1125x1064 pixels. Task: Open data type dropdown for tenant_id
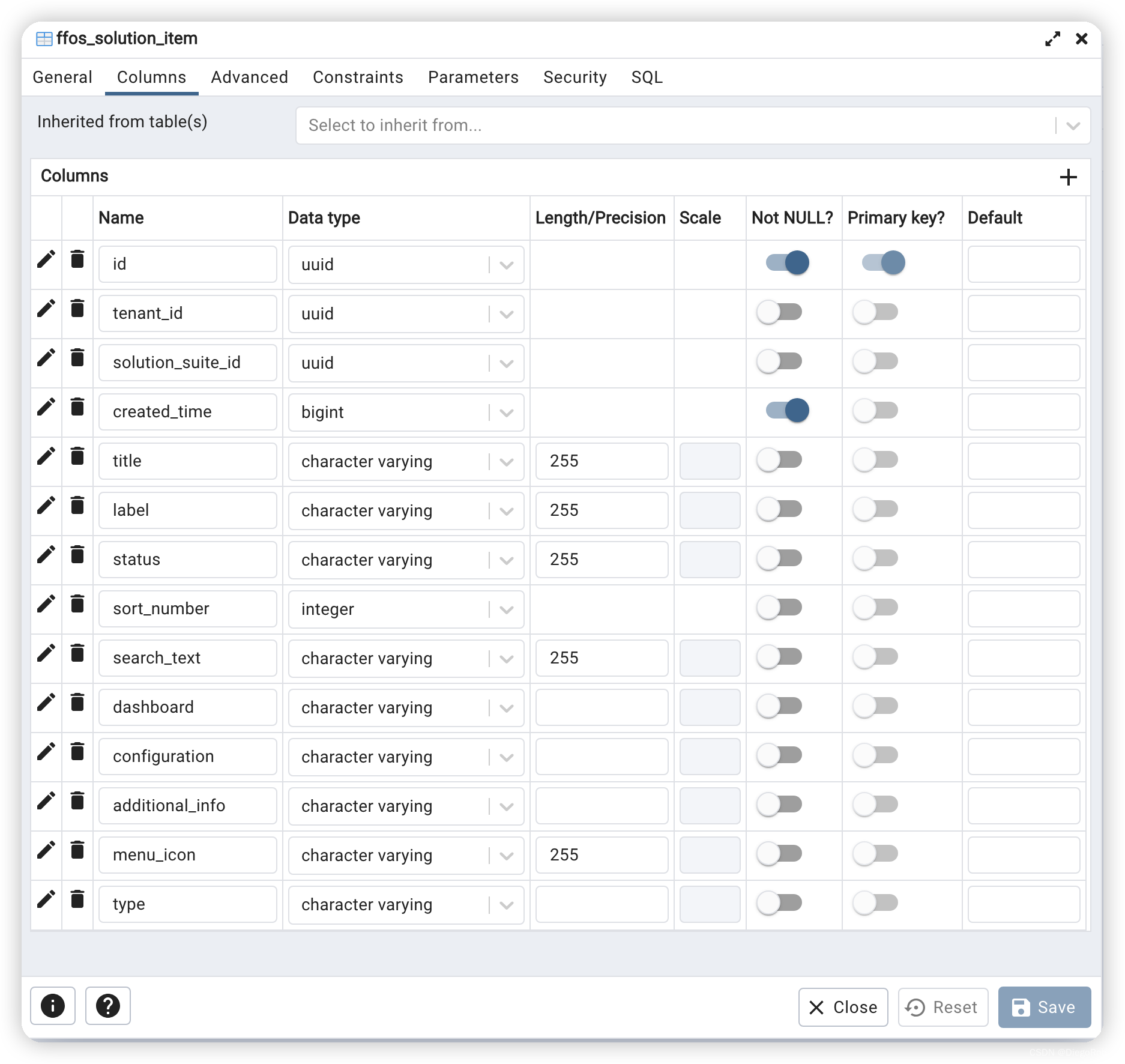click(406, 313)
